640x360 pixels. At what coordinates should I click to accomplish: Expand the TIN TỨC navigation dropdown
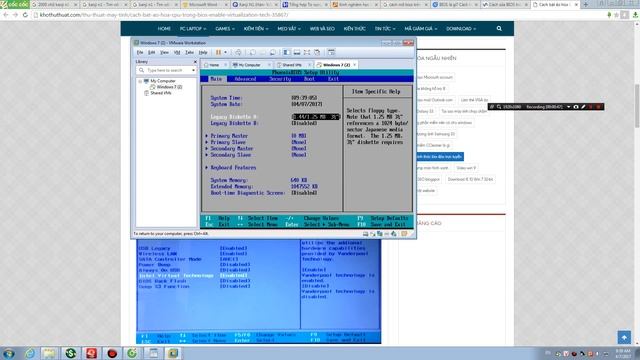385,29
